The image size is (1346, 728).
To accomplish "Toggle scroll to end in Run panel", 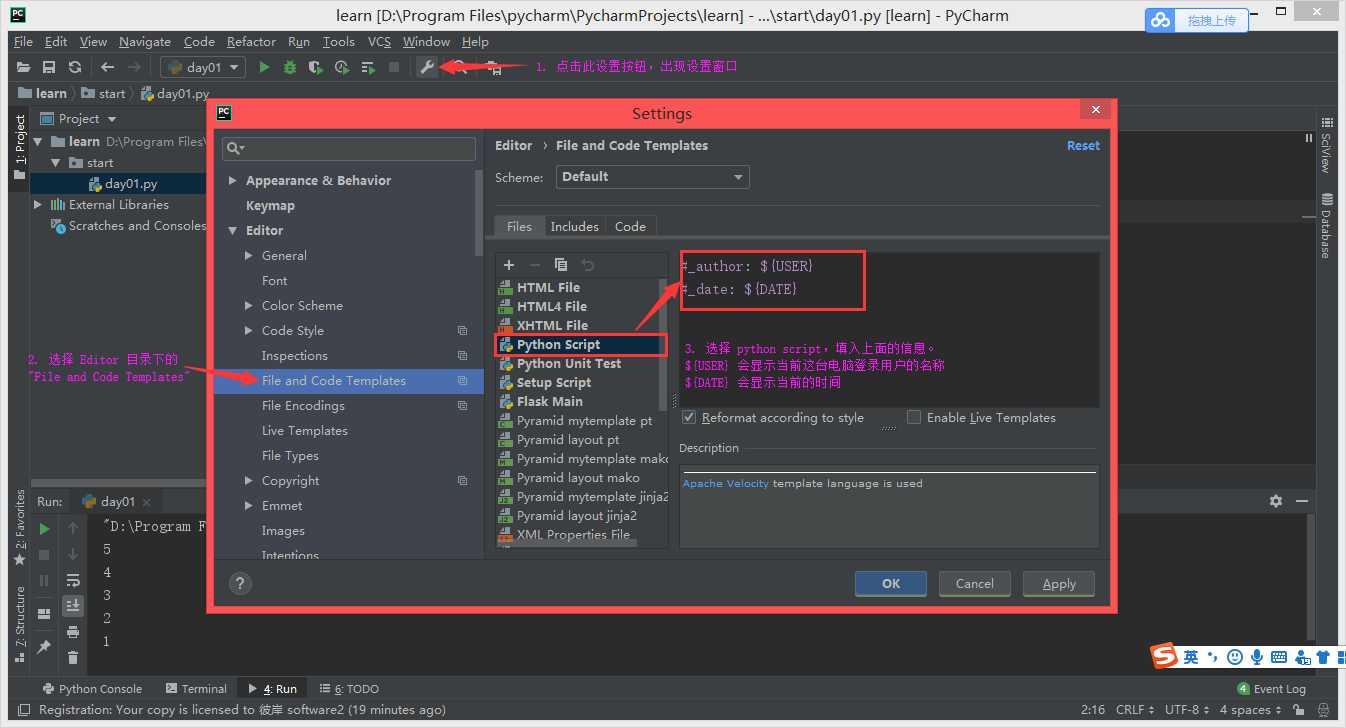I will point(73,606).
